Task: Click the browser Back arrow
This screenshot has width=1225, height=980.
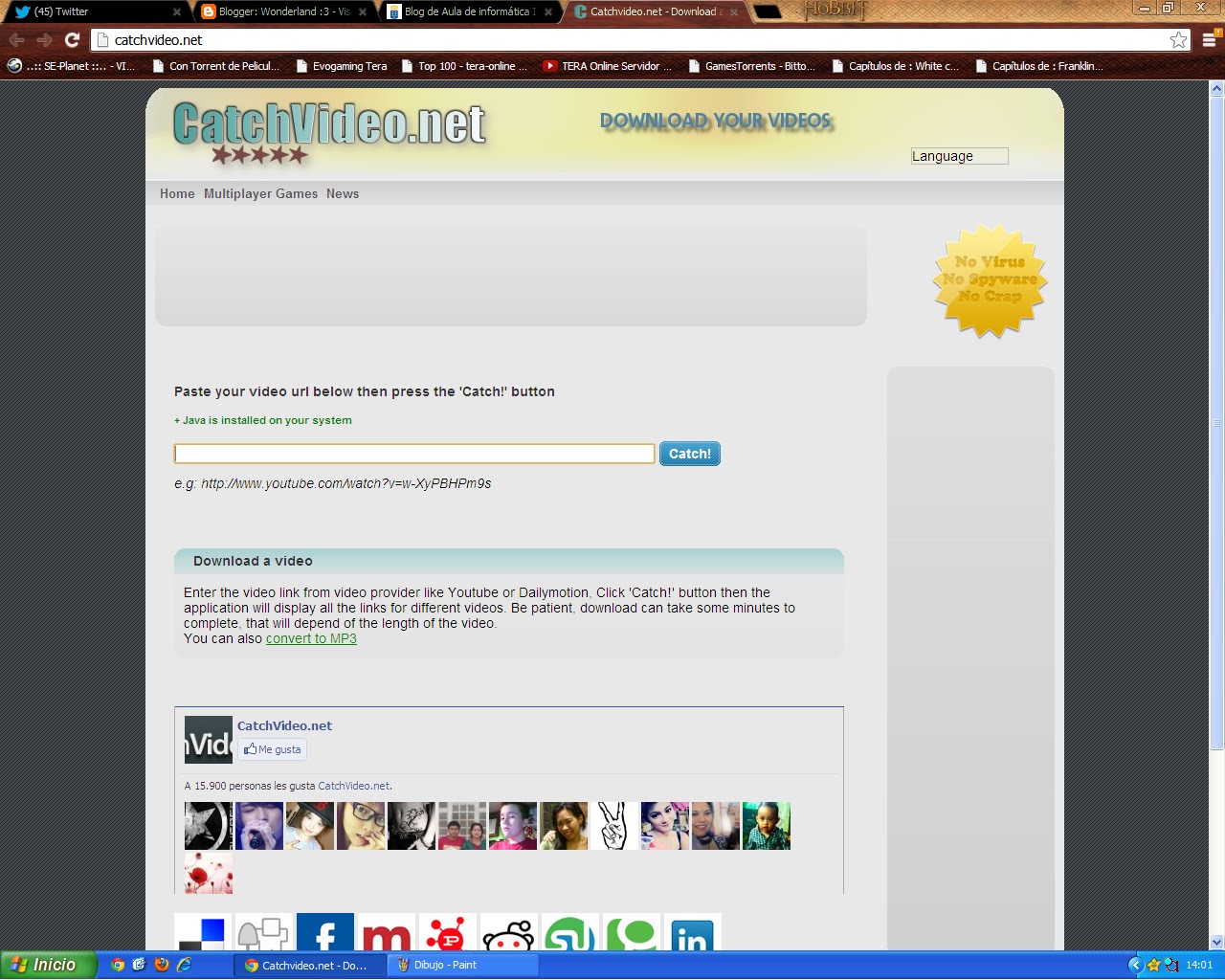Action: (17, 40)
